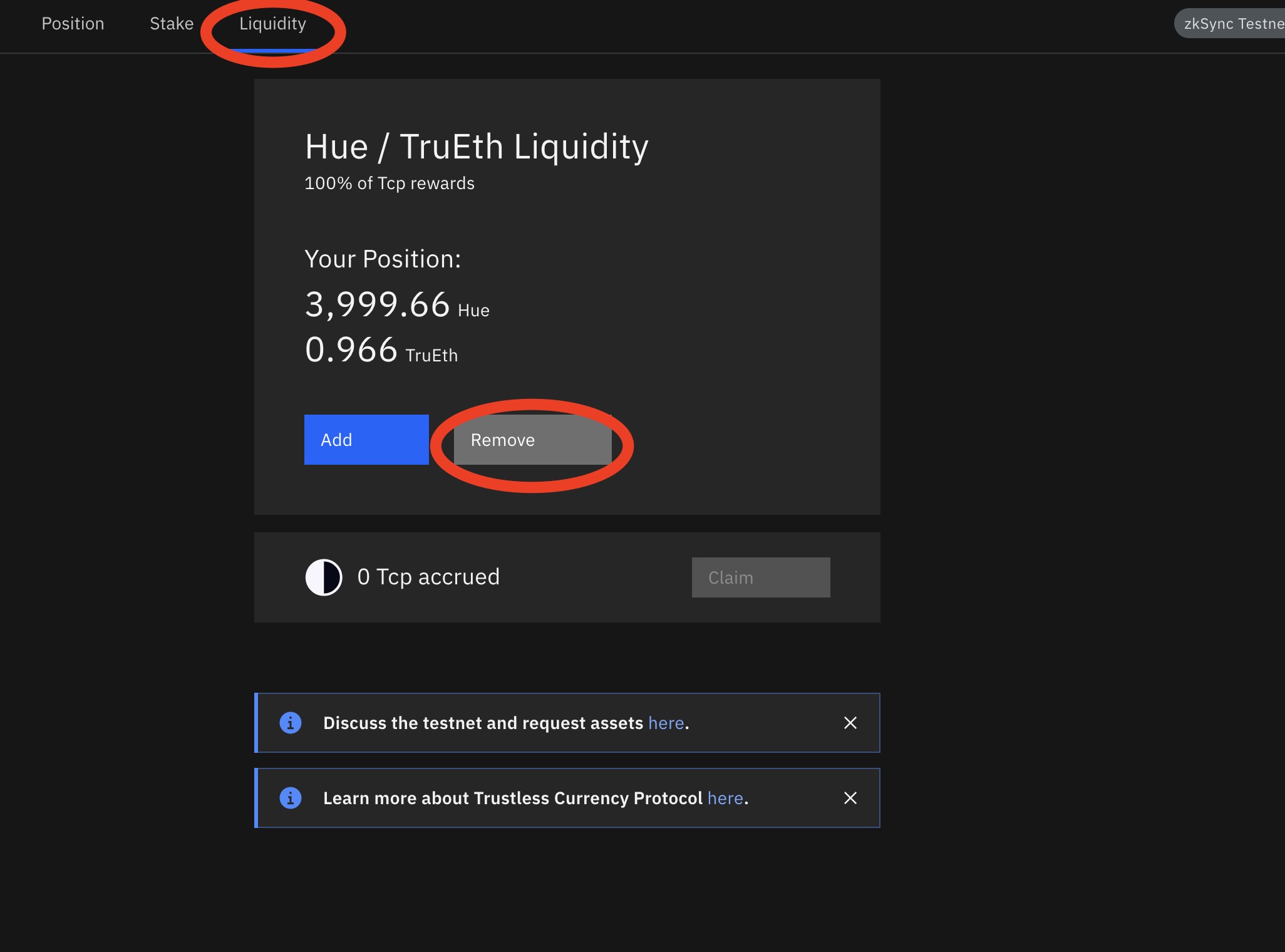Click the half-moon Tcp token icon
The width and height of the screenshot is (1285, 952).
324,577
